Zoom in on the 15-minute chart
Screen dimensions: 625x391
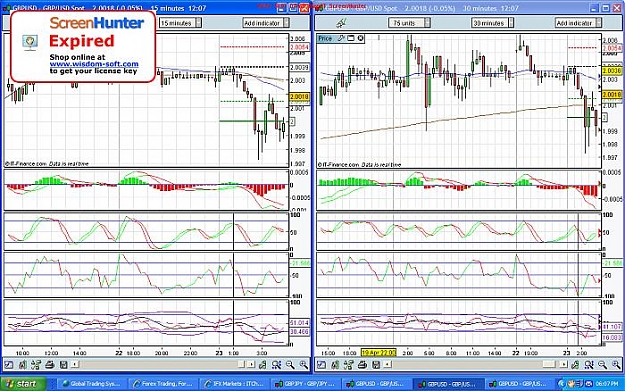[303, 364]
